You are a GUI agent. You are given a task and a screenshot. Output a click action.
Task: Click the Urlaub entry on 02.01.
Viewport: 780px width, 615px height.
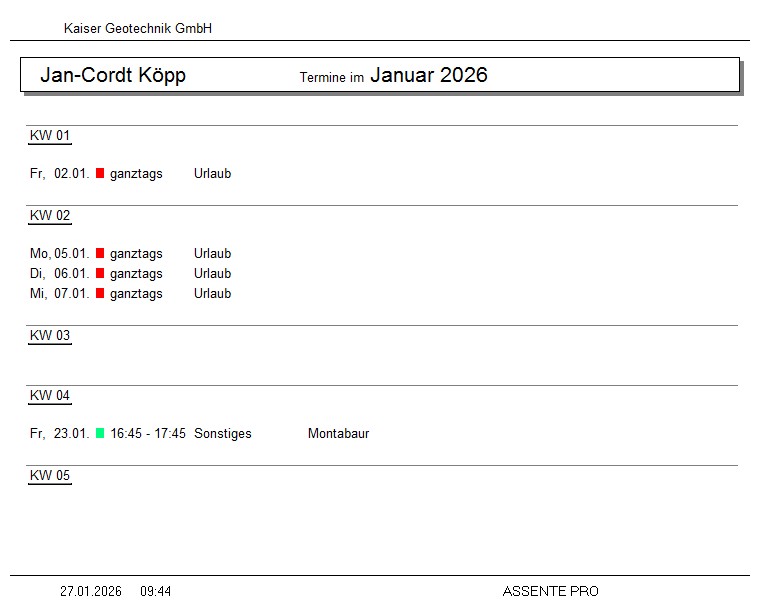pos(212,174)
